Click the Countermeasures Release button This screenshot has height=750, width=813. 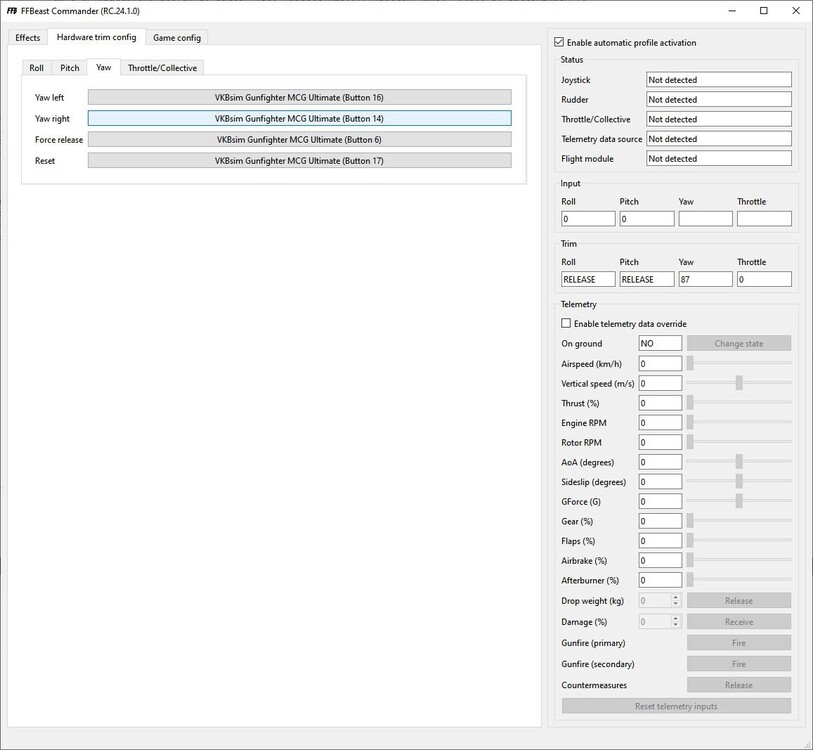(x=739, y=685)
